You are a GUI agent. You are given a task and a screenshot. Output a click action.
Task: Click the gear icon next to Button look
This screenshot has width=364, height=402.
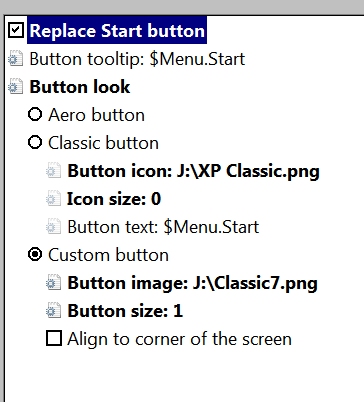[16, 87]
